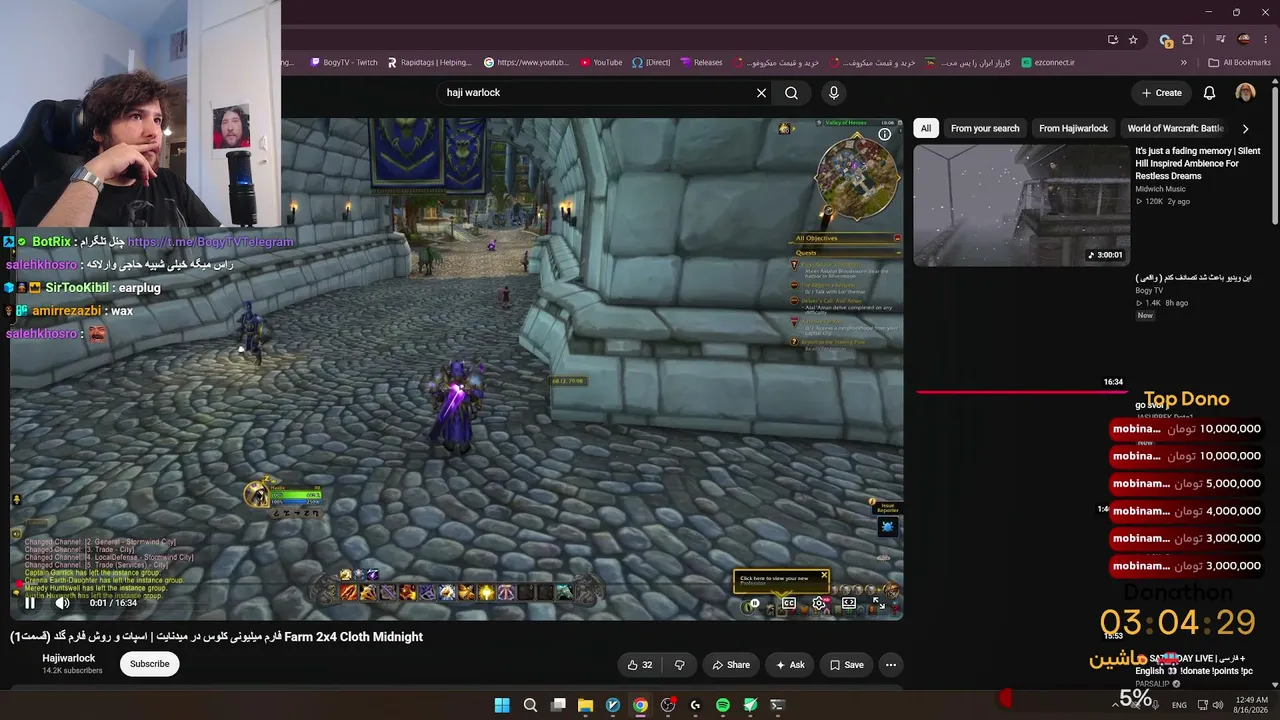Open the install/cast icon in the address bar
Image resolution: width=1280 pixels, height=720 pixels.
pyautogui.click(x=1112, y=40)
